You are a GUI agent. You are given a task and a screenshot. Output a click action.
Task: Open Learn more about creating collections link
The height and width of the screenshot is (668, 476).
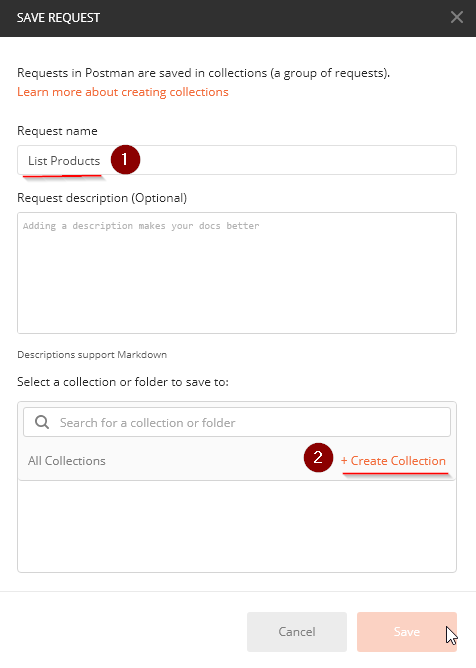[x=123, y=92]
